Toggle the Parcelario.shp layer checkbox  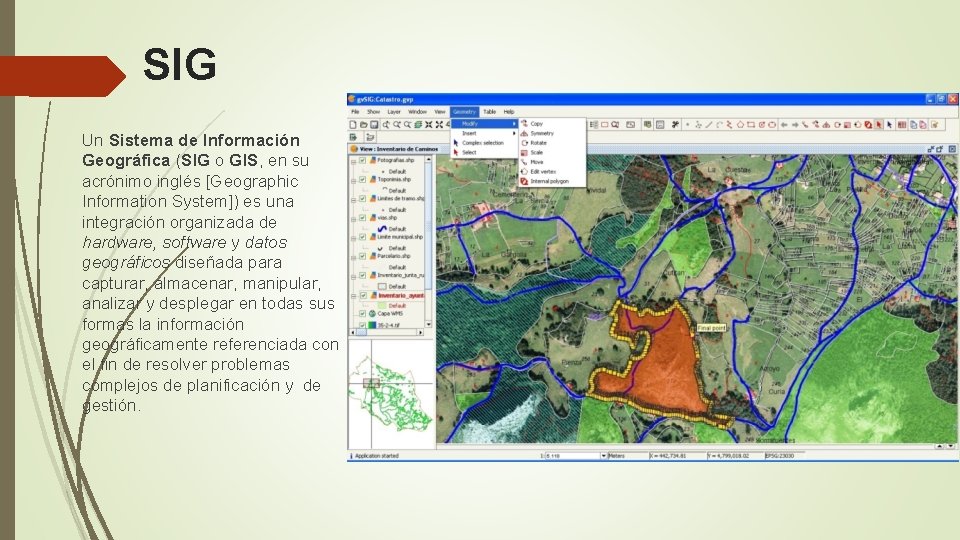pos(362,256)
